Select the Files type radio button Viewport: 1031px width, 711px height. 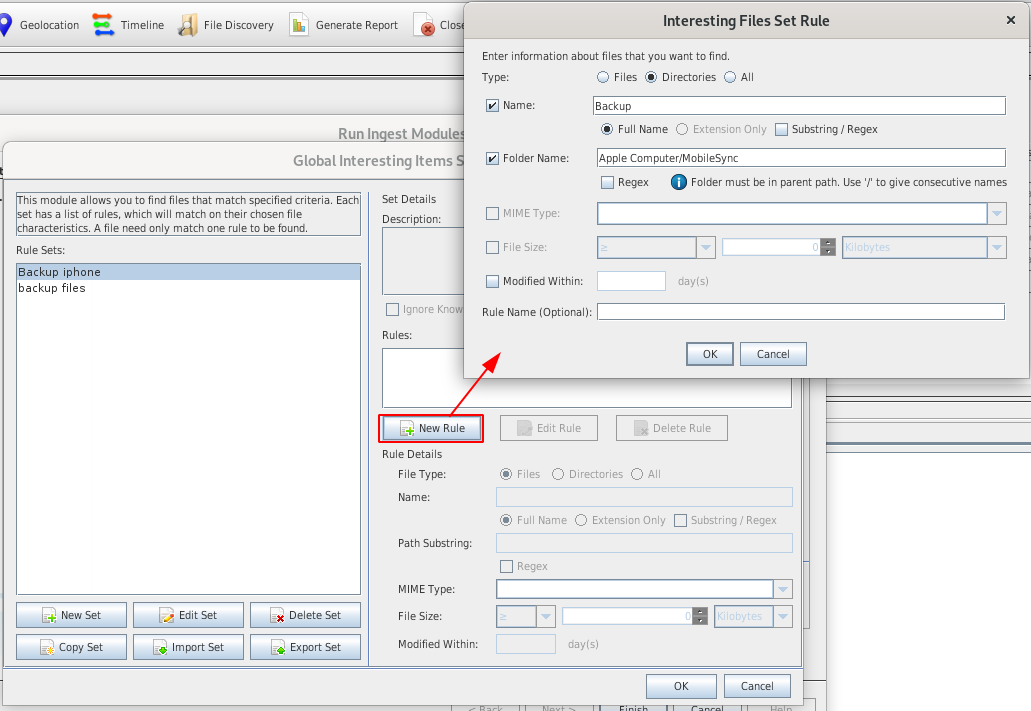tap(603, 77)
